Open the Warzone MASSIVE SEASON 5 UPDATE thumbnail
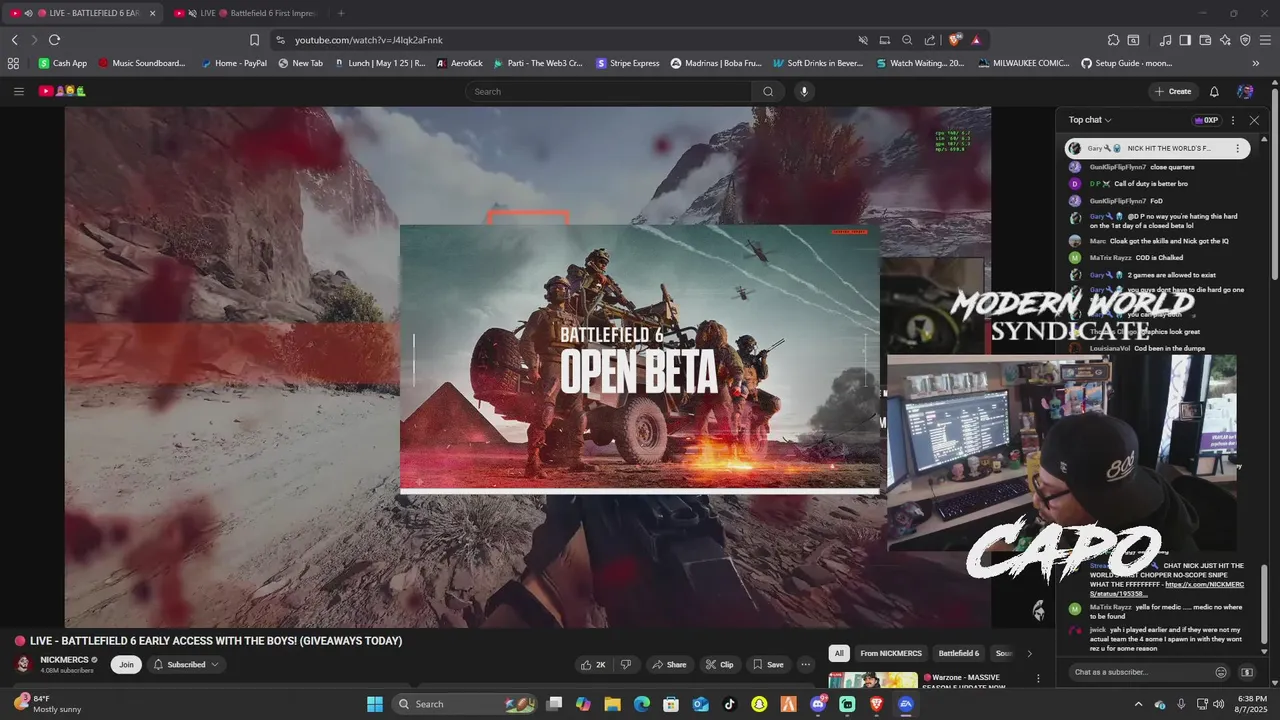This screenshot has height=720, width=1280. pyautogui.click(x=873, y=681)
